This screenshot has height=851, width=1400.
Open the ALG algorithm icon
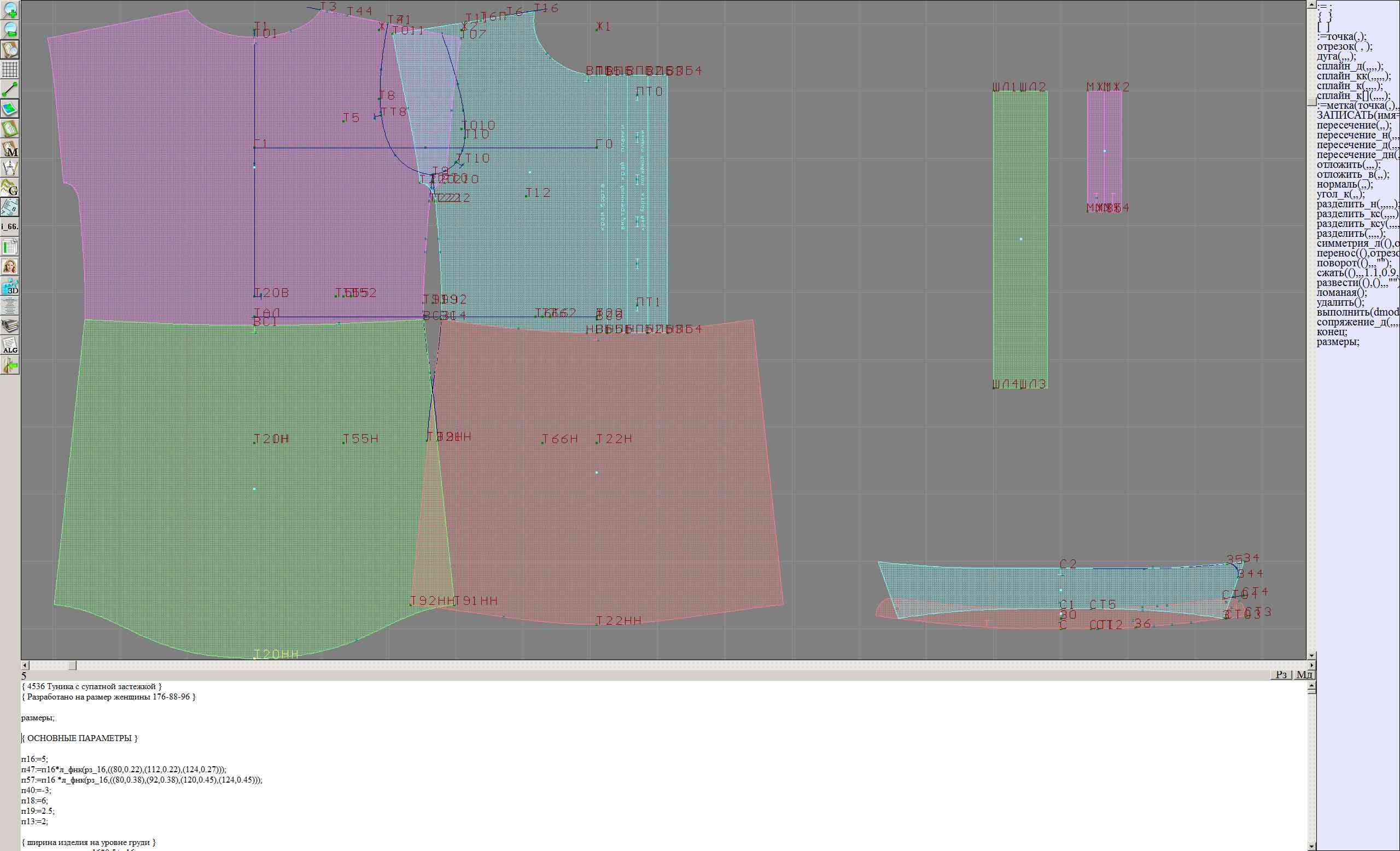coord(10,346)
